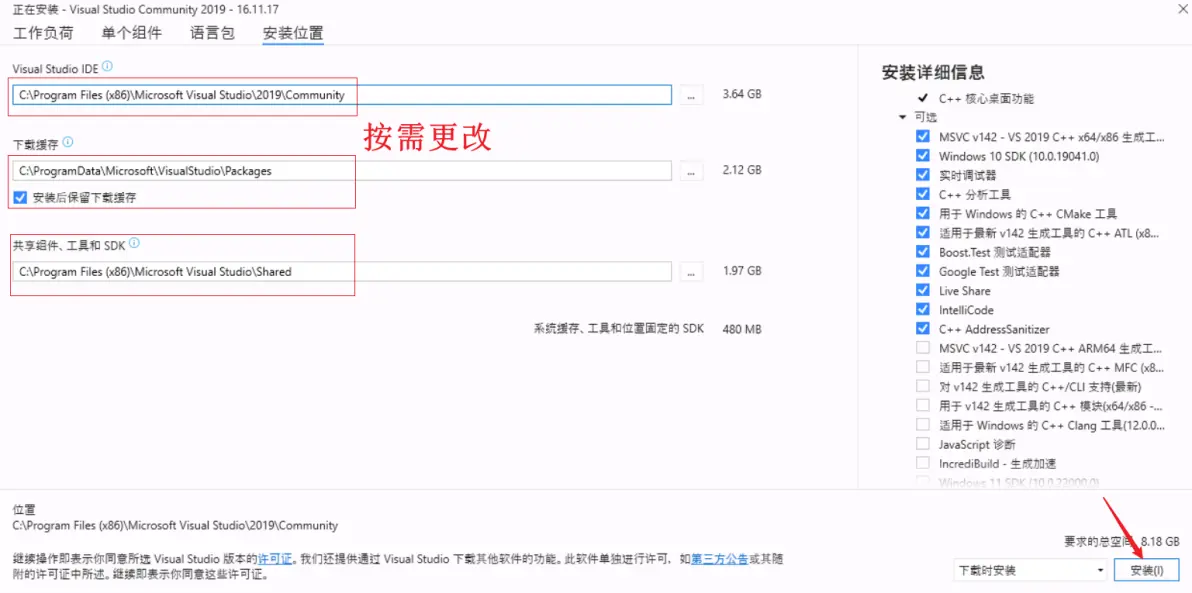Screen dimensions: 1192x593
Task: Open the 下载时安装 dropdown
Action: coord(1031,570)
